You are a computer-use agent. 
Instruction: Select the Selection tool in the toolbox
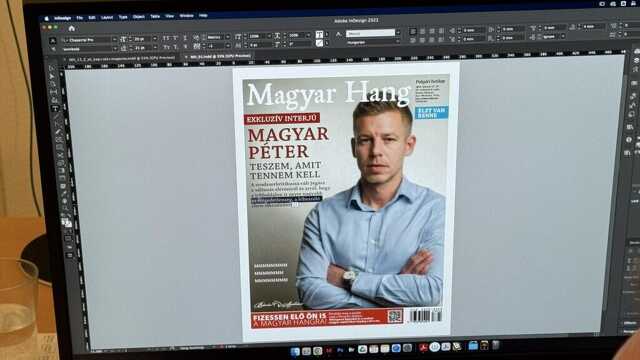pos(51,69)
